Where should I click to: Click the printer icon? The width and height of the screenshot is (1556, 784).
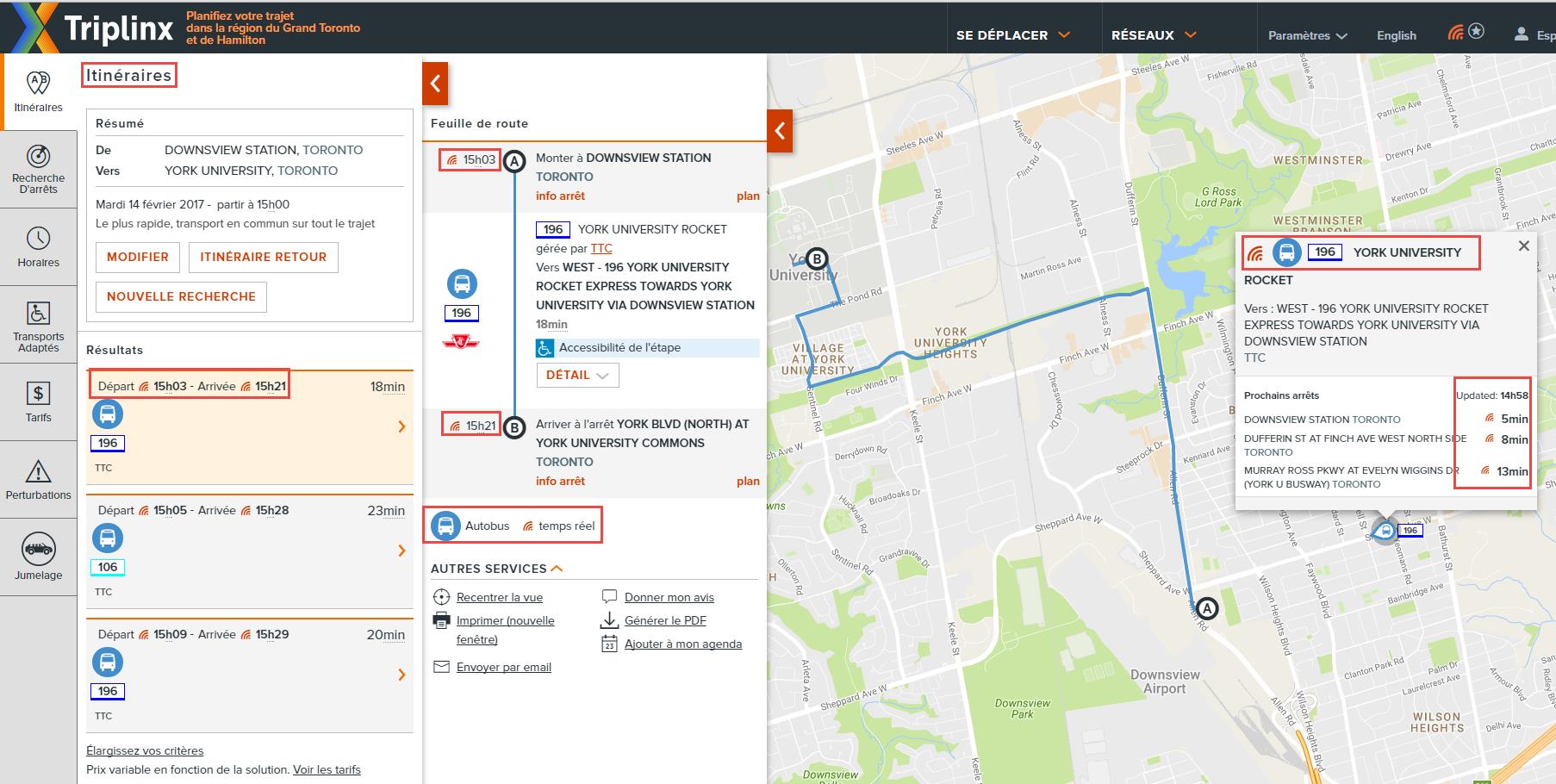[x=441, y=620]
